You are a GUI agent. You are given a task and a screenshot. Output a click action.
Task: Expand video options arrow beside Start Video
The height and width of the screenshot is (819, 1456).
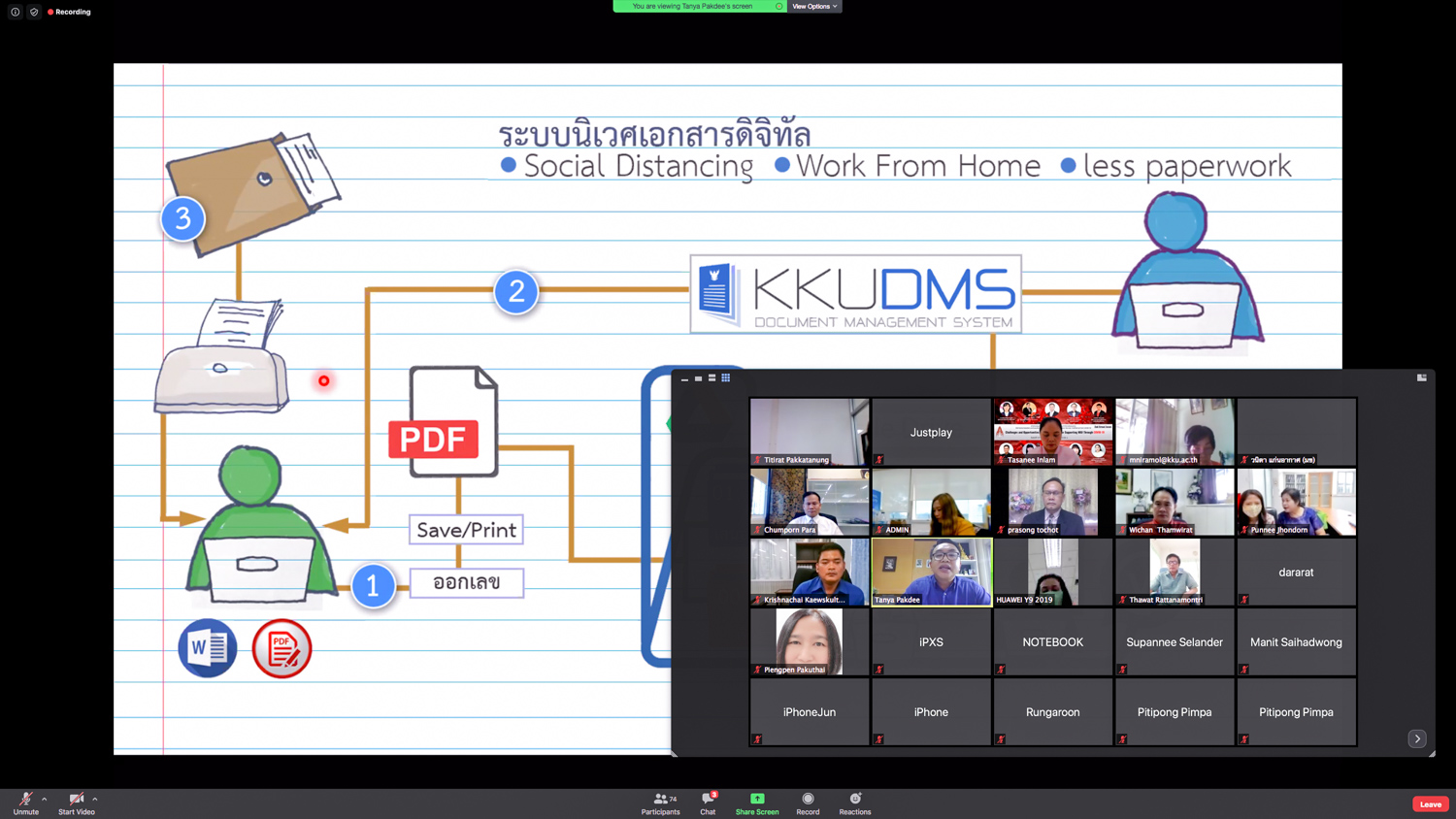94,800
